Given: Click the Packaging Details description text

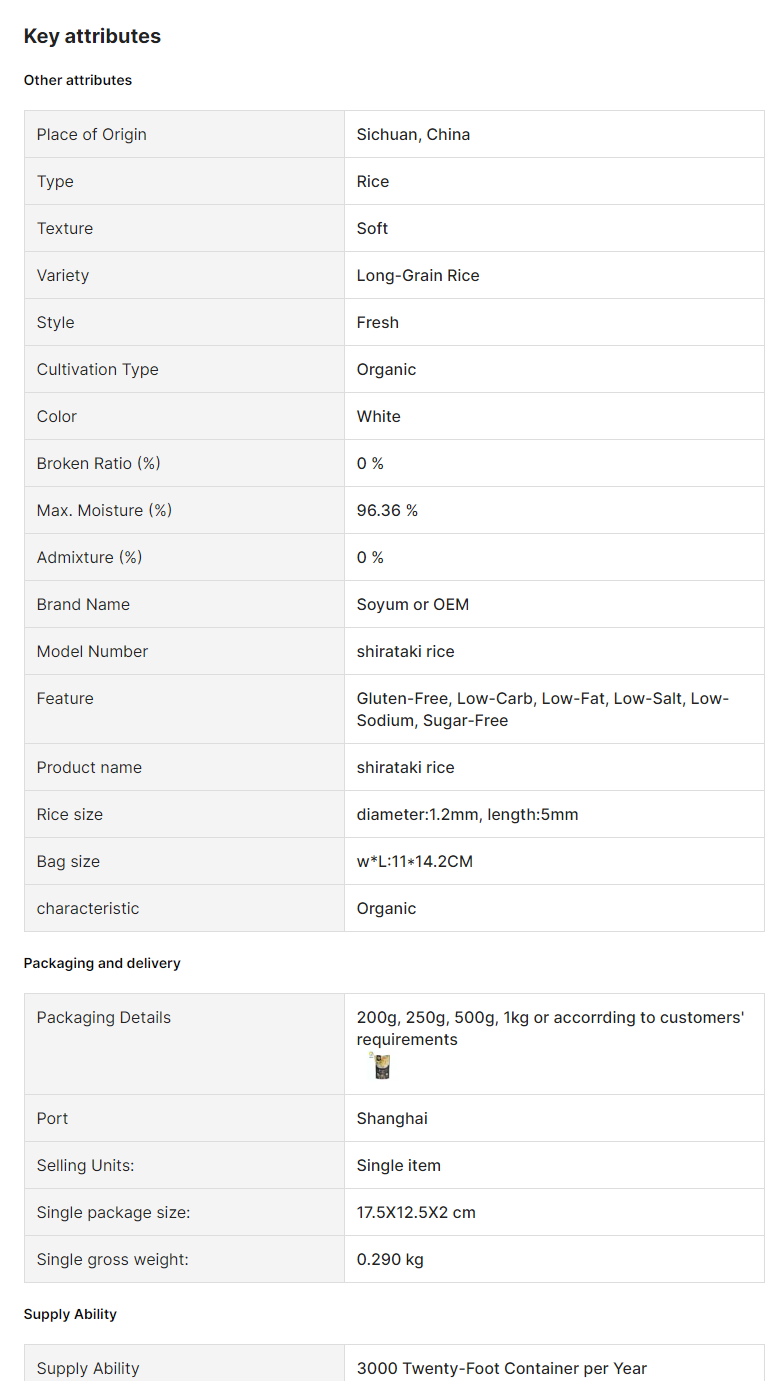Looking at the screenshot, I should (x=551, y=1028).
